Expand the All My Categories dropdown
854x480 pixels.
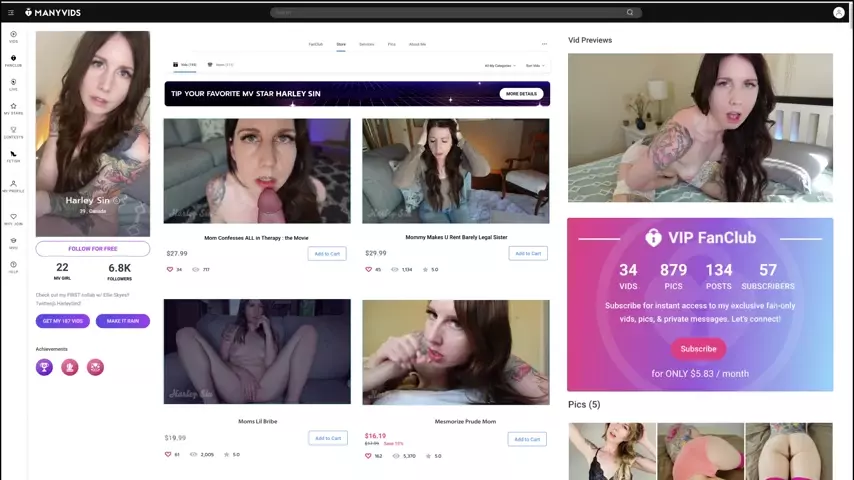[500, 65]
